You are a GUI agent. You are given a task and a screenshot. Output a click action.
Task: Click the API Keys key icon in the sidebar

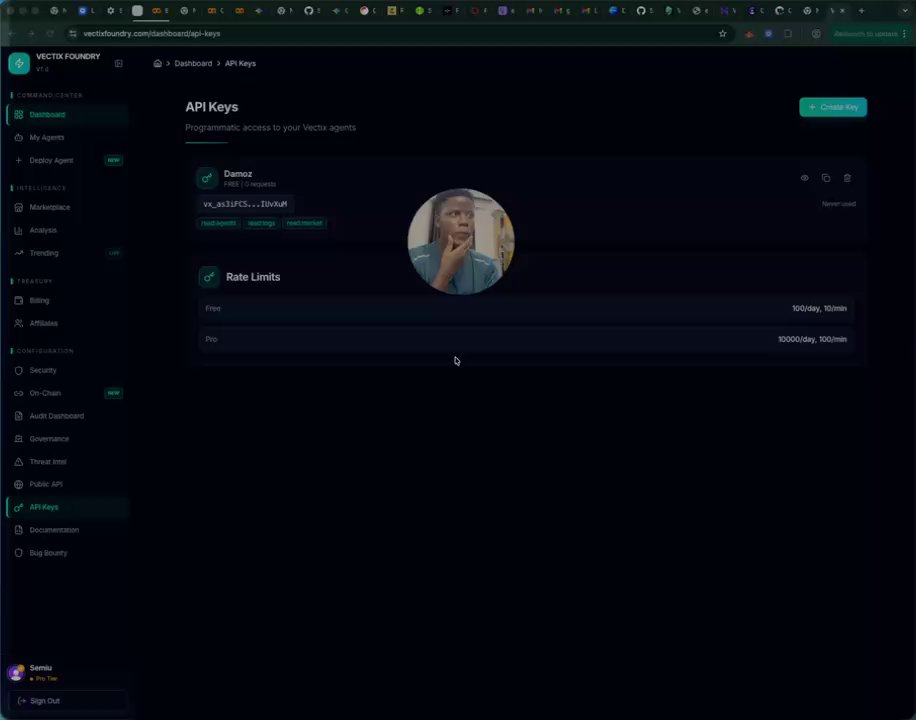(19, 507)
